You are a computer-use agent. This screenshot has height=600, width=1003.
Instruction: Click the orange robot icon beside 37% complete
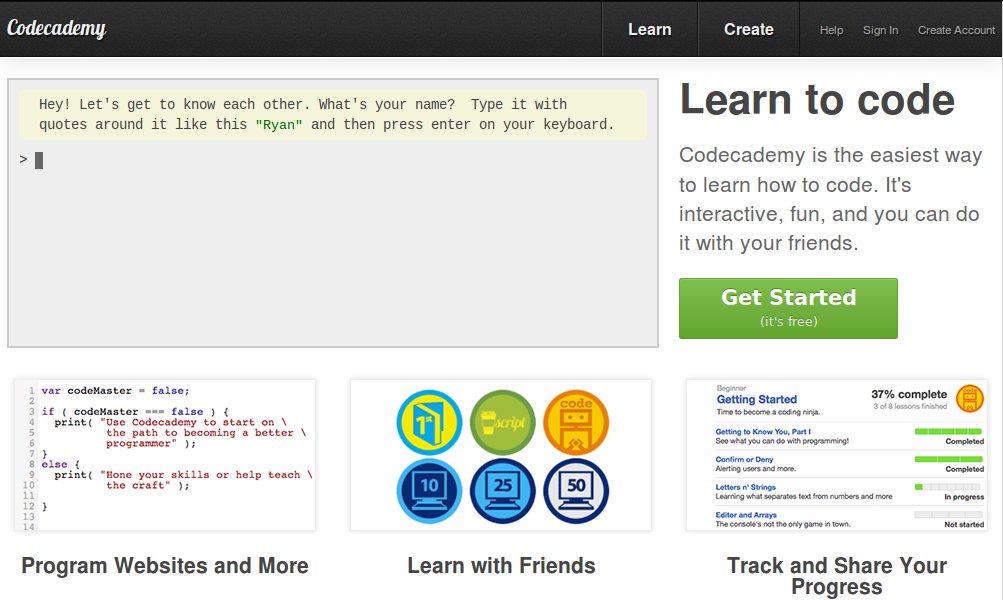coord(970,399)
